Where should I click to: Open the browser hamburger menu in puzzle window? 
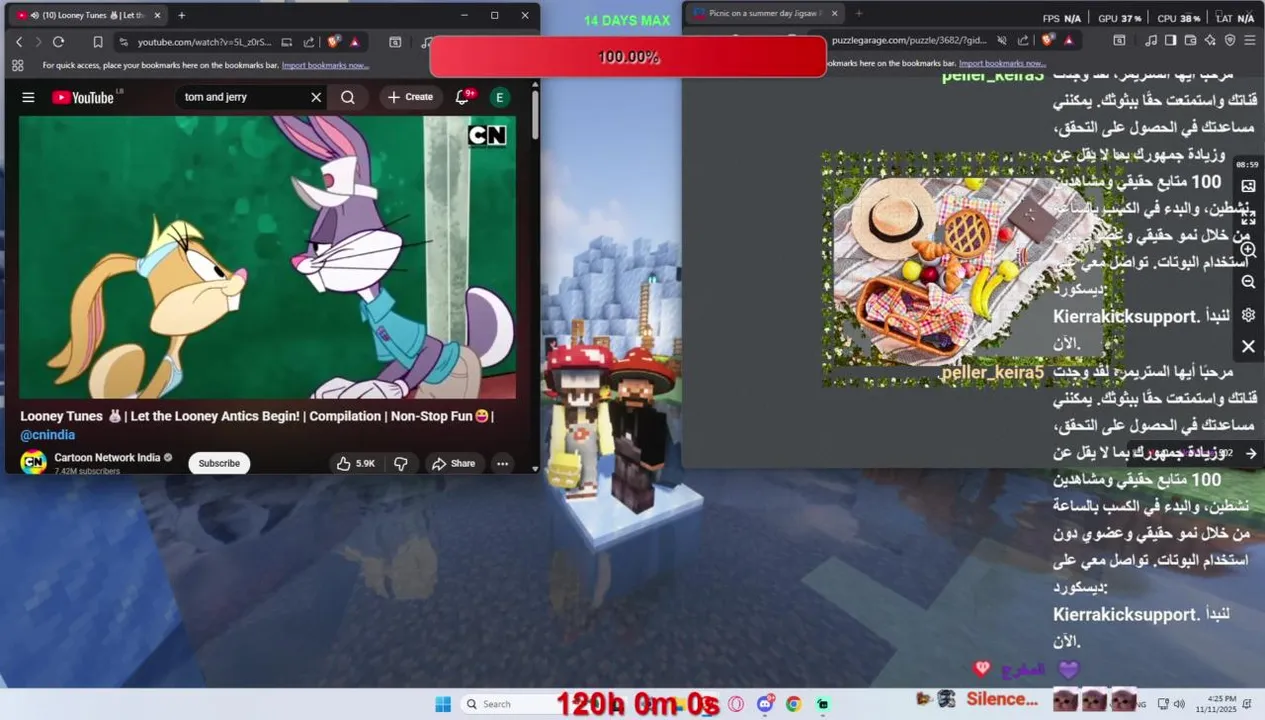(x=1250, y=40)
